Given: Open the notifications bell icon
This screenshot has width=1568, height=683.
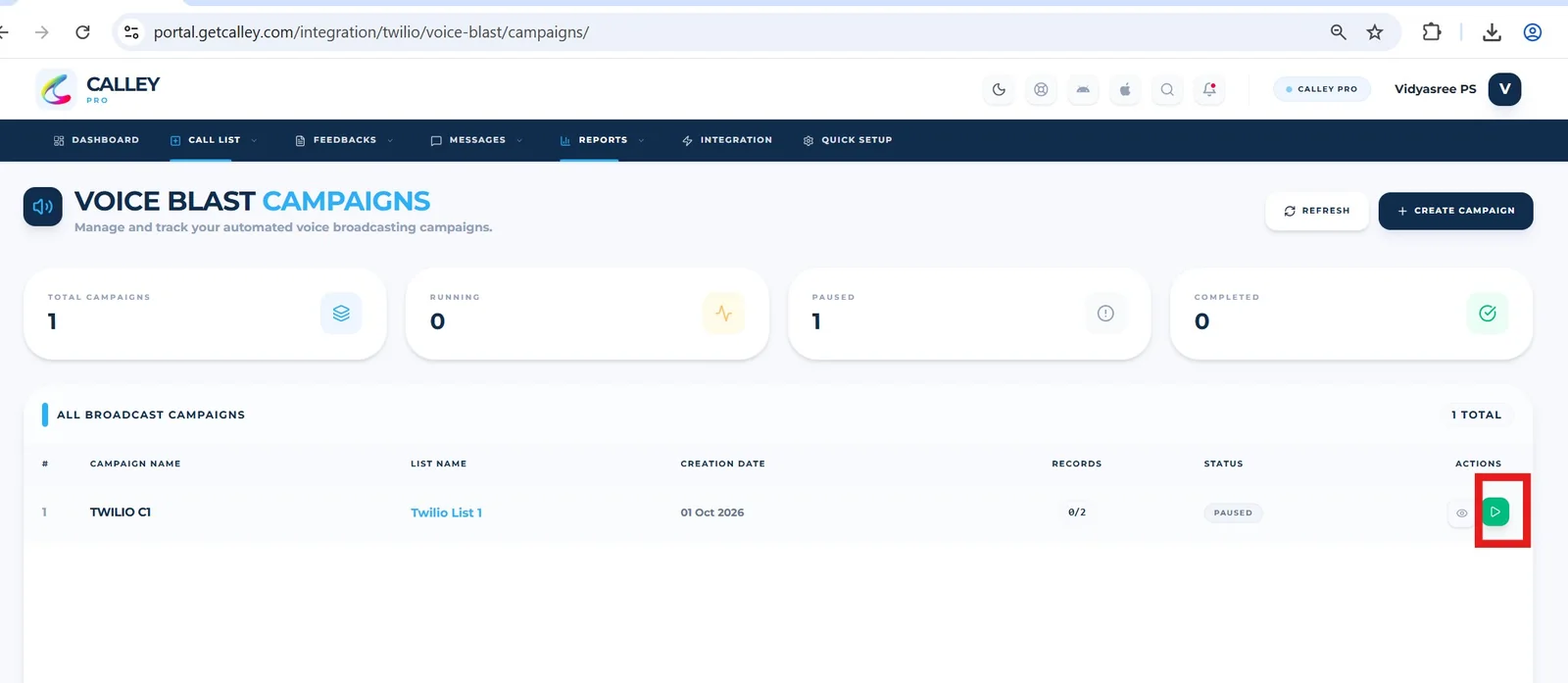Looking at the screenshot, I should pyautogui.click(x=1209, y=89).
